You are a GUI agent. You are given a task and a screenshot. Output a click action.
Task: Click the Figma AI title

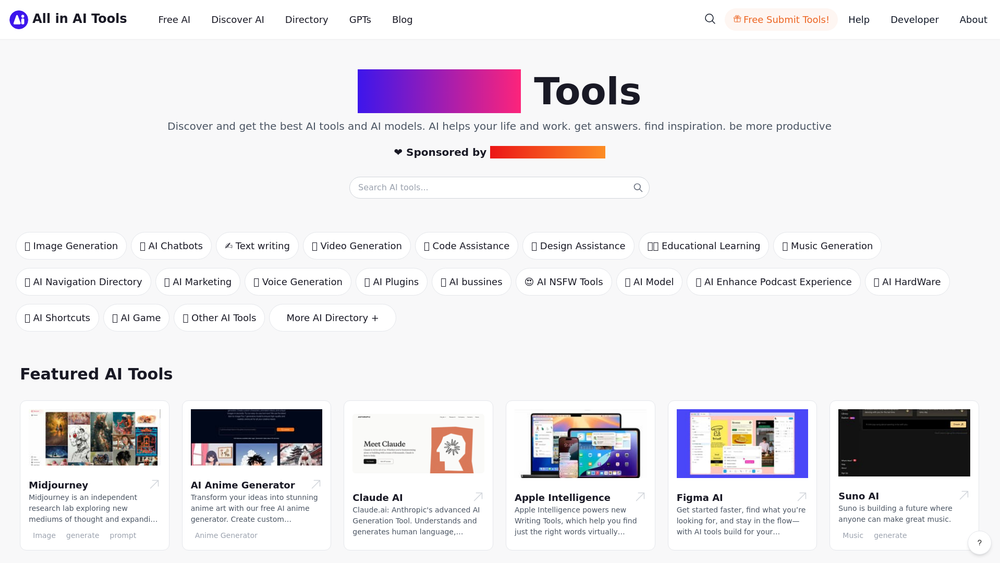[x=700, y=497]
